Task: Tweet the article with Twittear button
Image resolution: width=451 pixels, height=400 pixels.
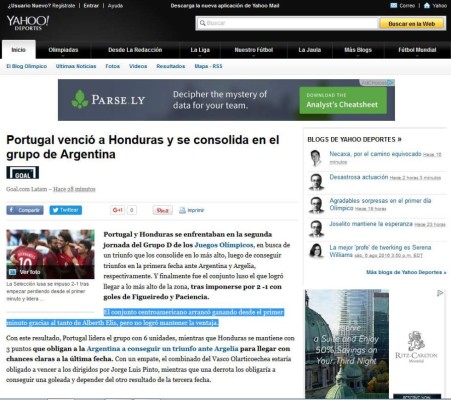Action: click(x=66, y=210)
